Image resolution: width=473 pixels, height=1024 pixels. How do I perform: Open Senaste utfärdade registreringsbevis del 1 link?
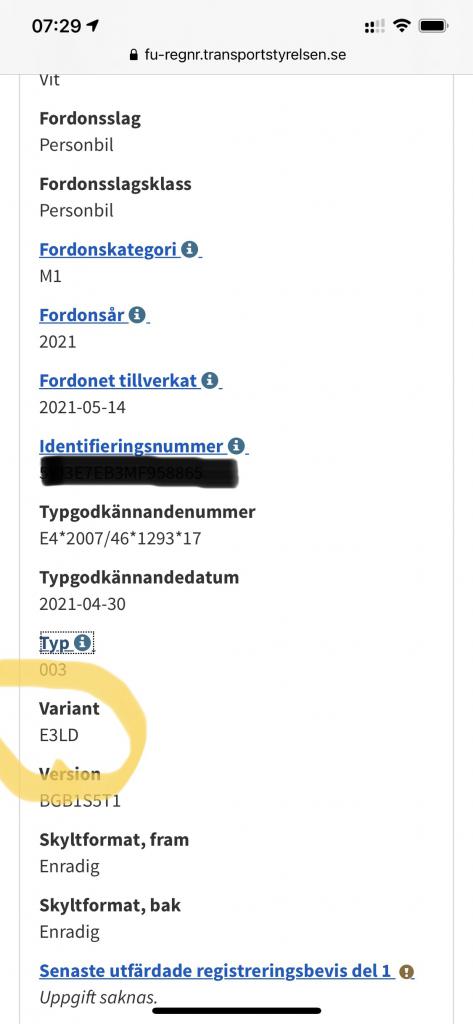pos(216,971)
